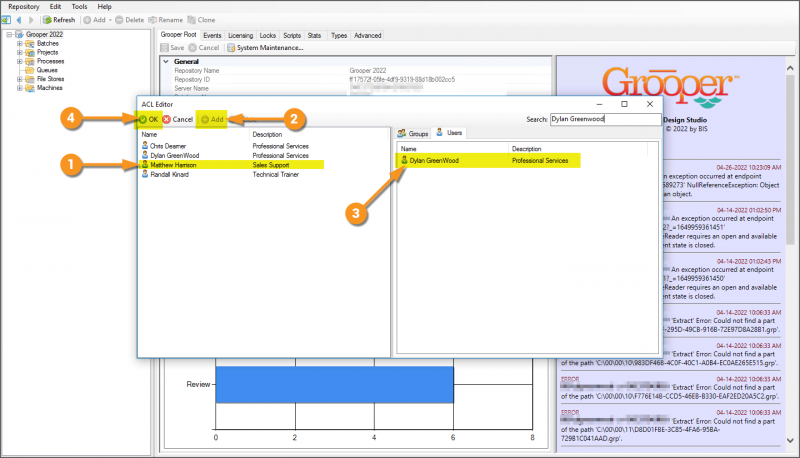Switch to the Locks tab
The image size is (800, 458).
pyautogui.click(x=267, y=35)
